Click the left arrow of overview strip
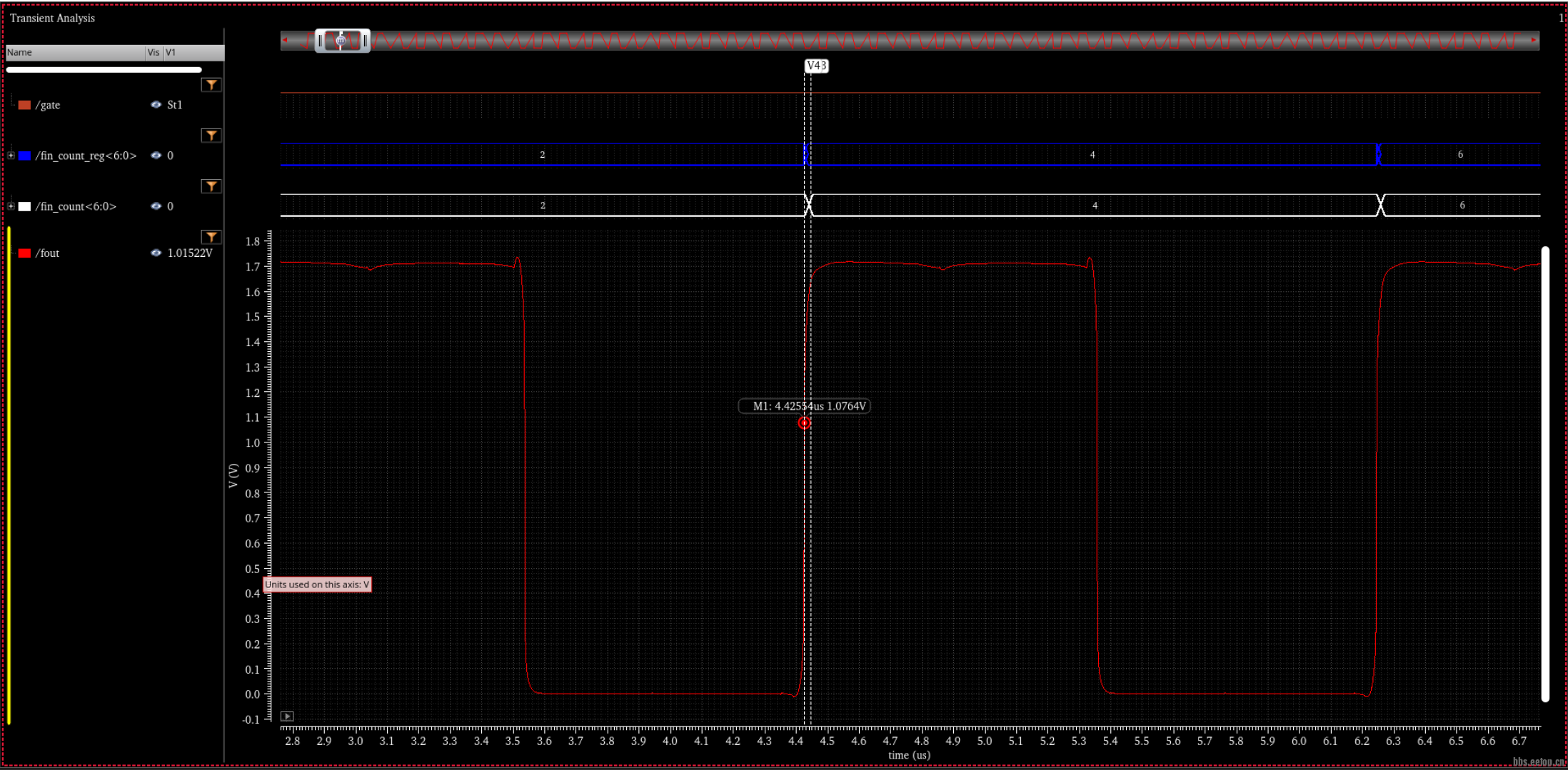Image resolution: width=1568 pixels, height=770 pixels. [x=285, y=40]
